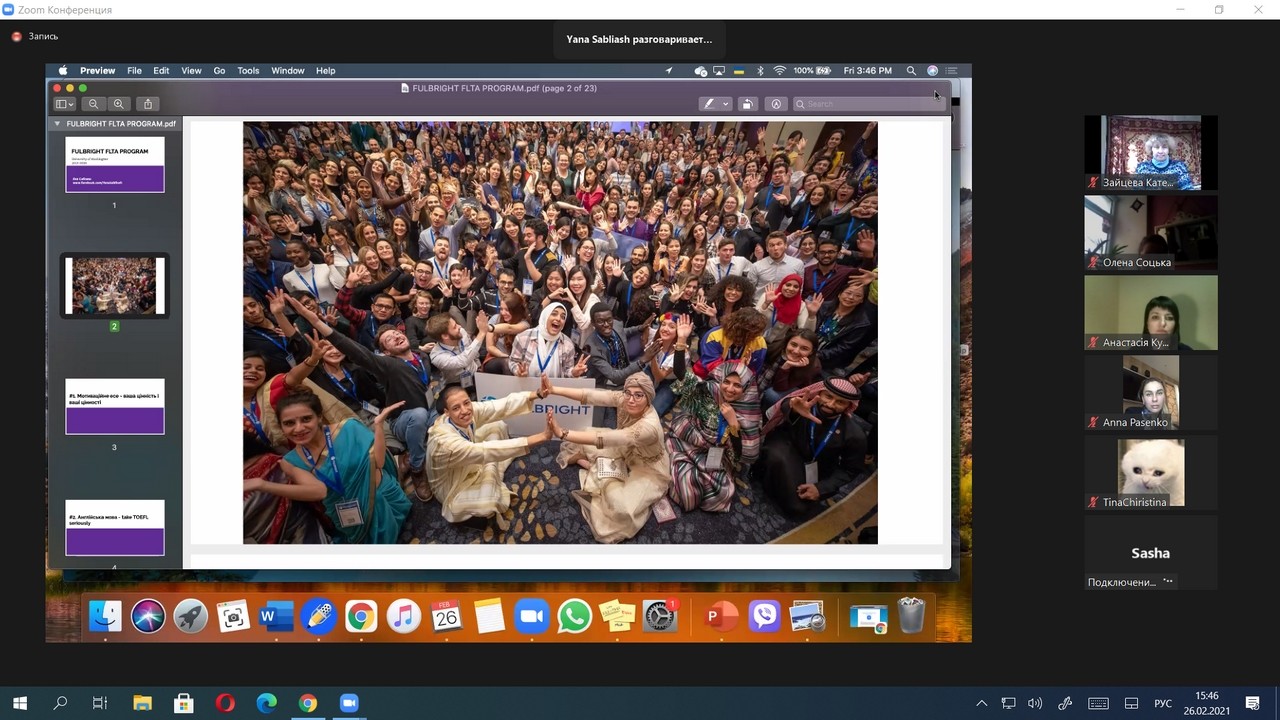Open the sidebar view options dropdown

[x=65, y=104]
